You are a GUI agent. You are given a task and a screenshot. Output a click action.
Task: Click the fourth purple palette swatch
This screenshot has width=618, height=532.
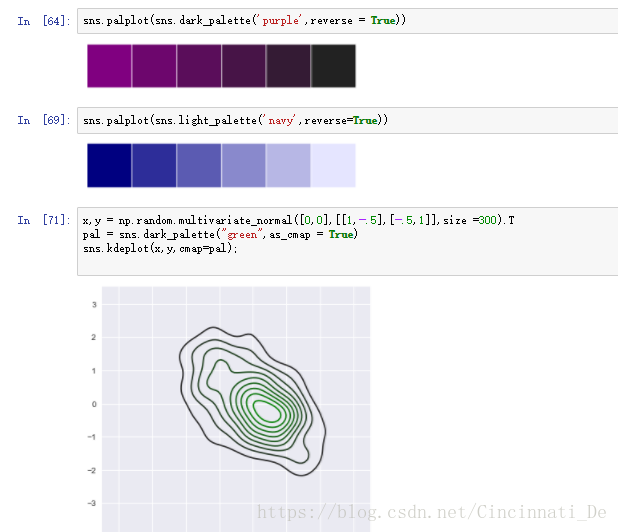[x=244, y=66]
